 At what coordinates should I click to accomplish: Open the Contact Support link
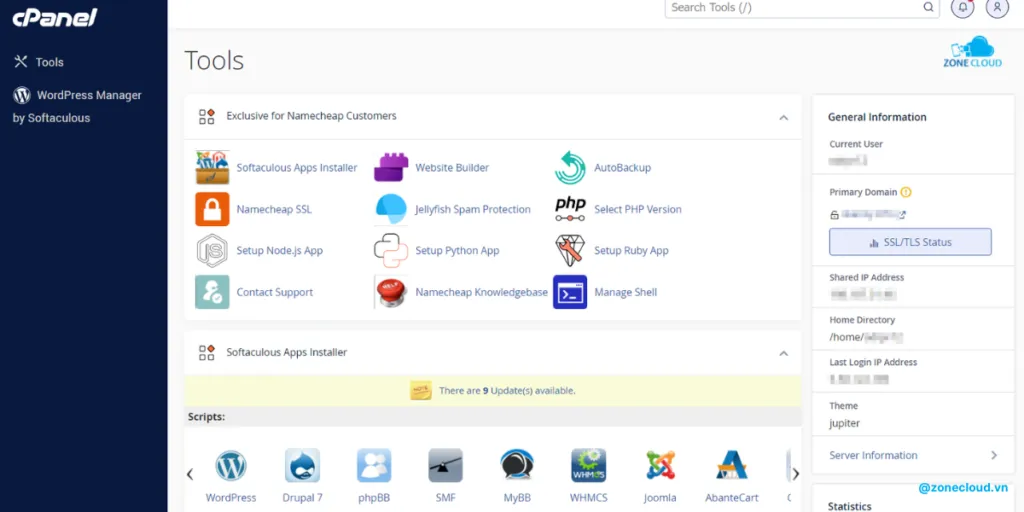click(x=275, y=292)
